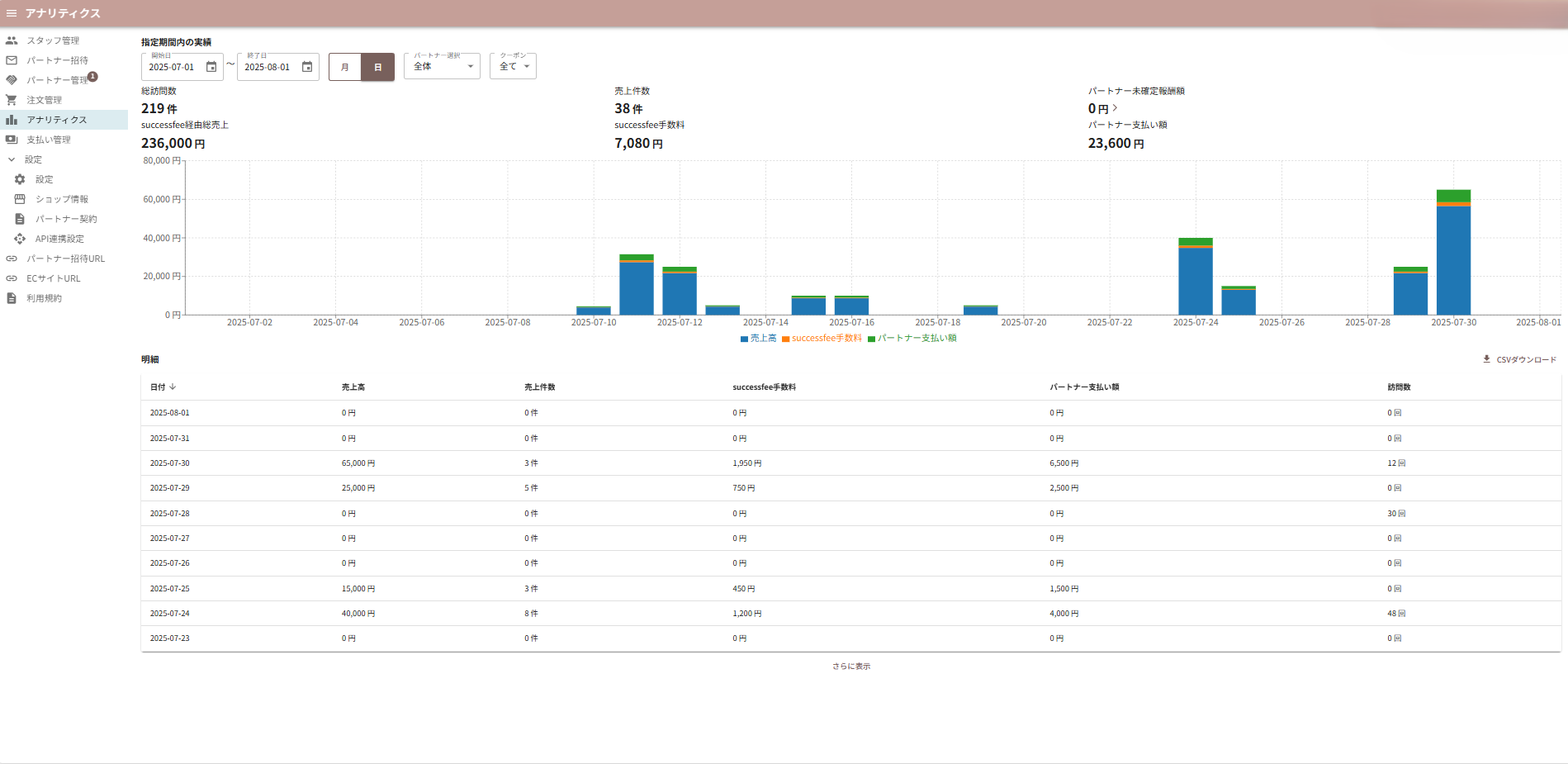Toggle 売上高 series in chart legend
Viewport: 1568px width, 764px height.
(759, 339)
